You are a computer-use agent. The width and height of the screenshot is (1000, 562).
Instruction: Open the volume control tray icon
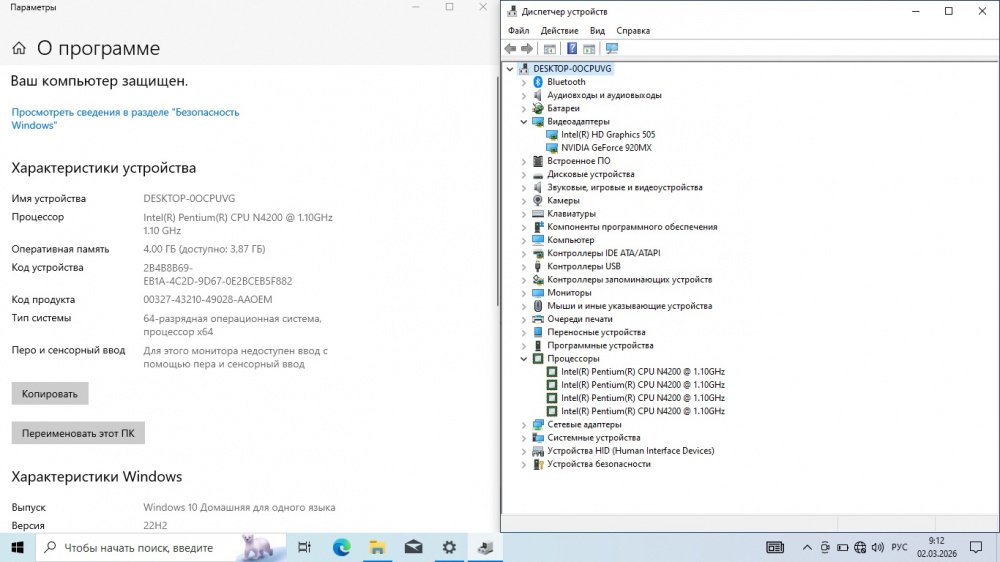point(878,547)
